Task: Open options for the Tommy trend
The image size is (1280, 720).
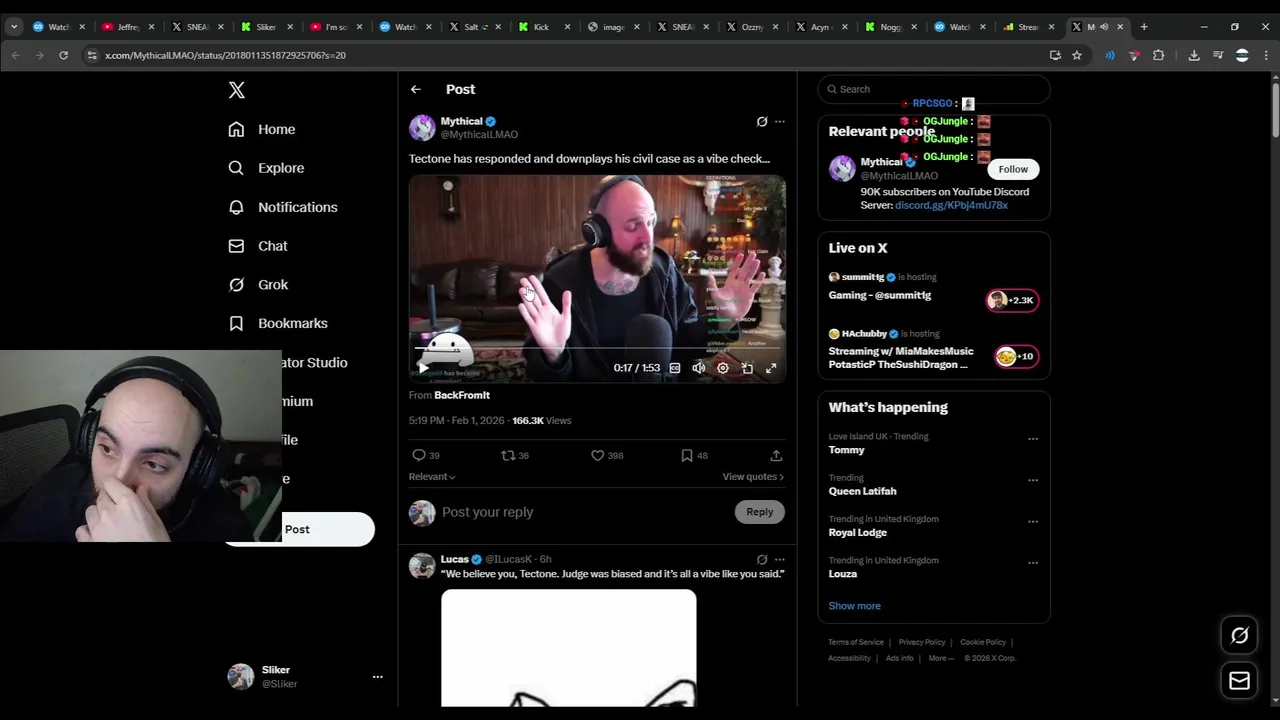Action: 1033,438
